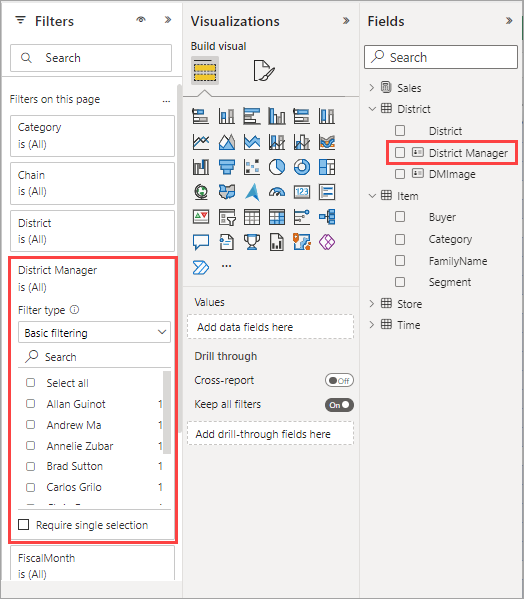The image size is (524, 599).
Task: Pick the Power Apps visual
Action: tap(327, 242)
